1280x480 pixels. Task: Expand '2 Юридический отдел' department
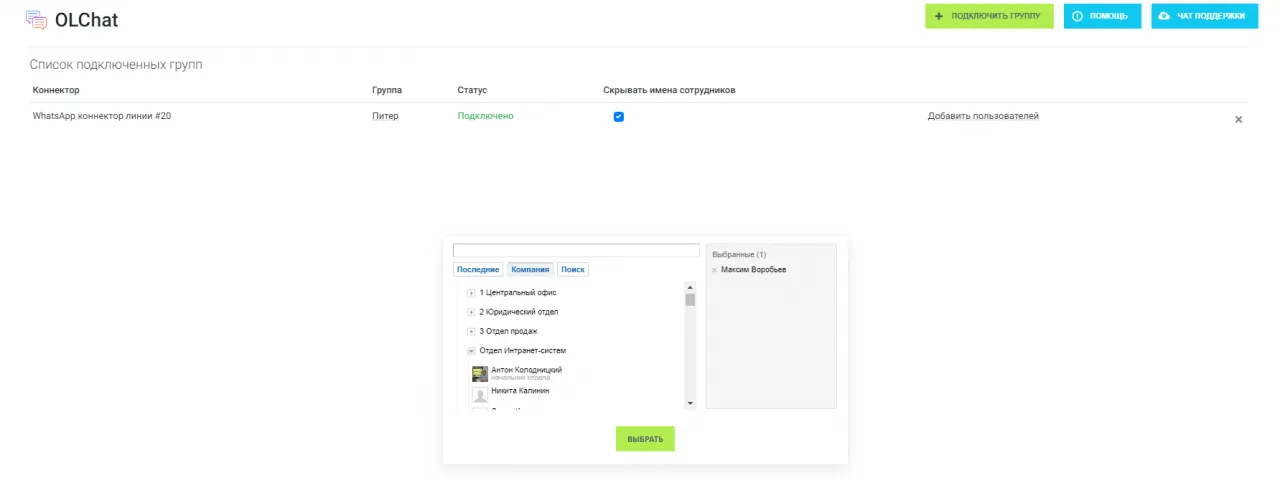[471, 312]
